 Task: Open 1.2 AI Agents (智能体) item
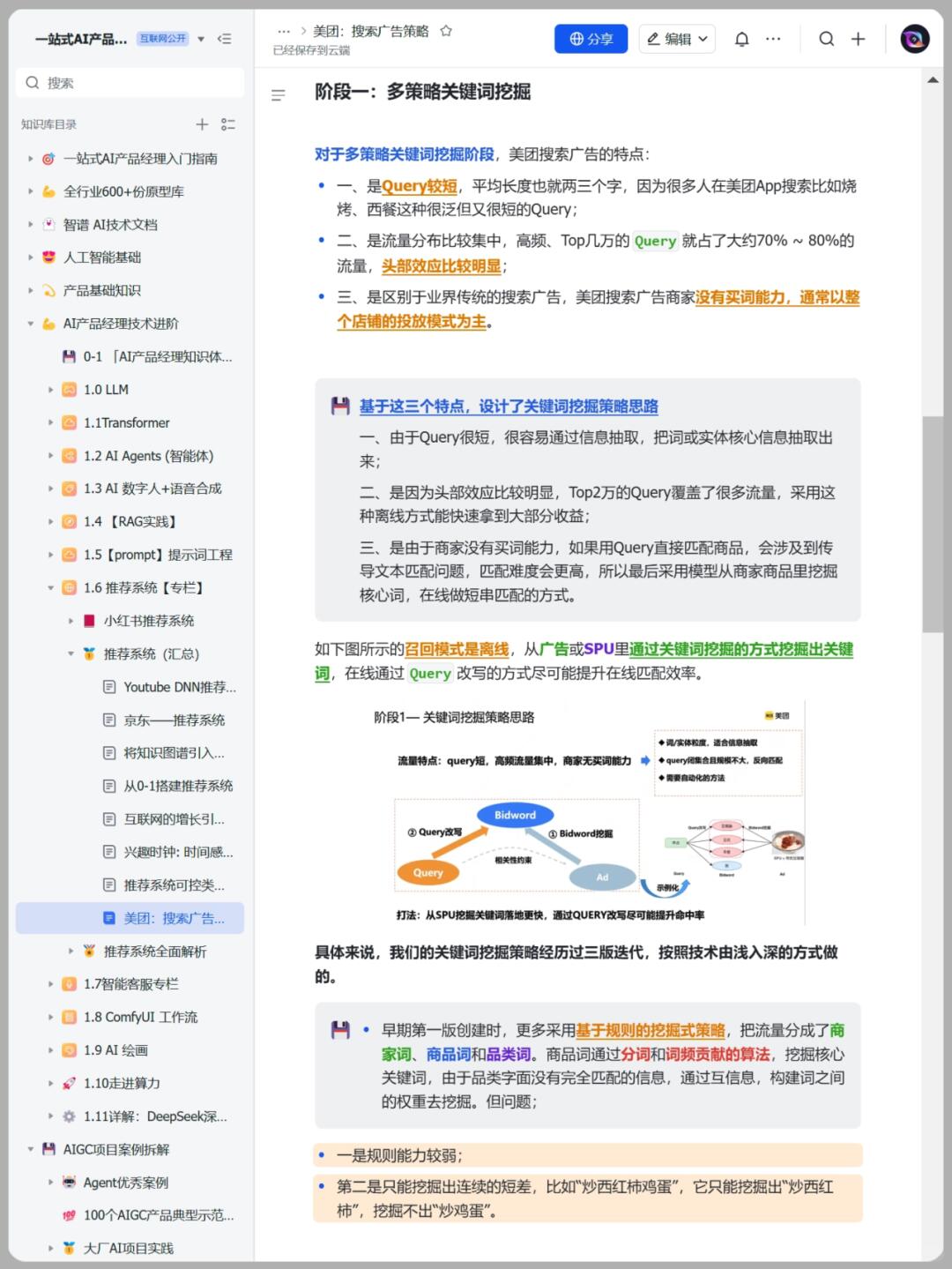148,456
